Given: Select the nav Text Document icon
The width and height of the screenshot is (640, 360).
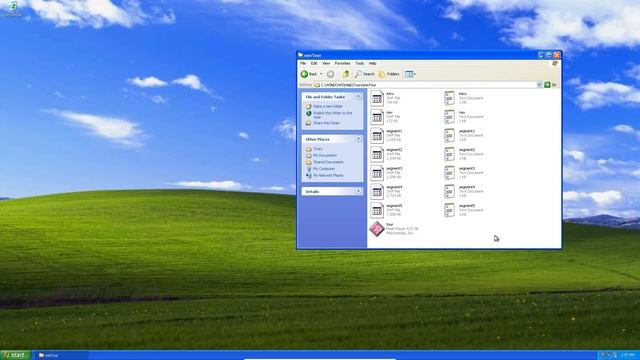Looking at the screenshot, I should click(x=449, y=117).
